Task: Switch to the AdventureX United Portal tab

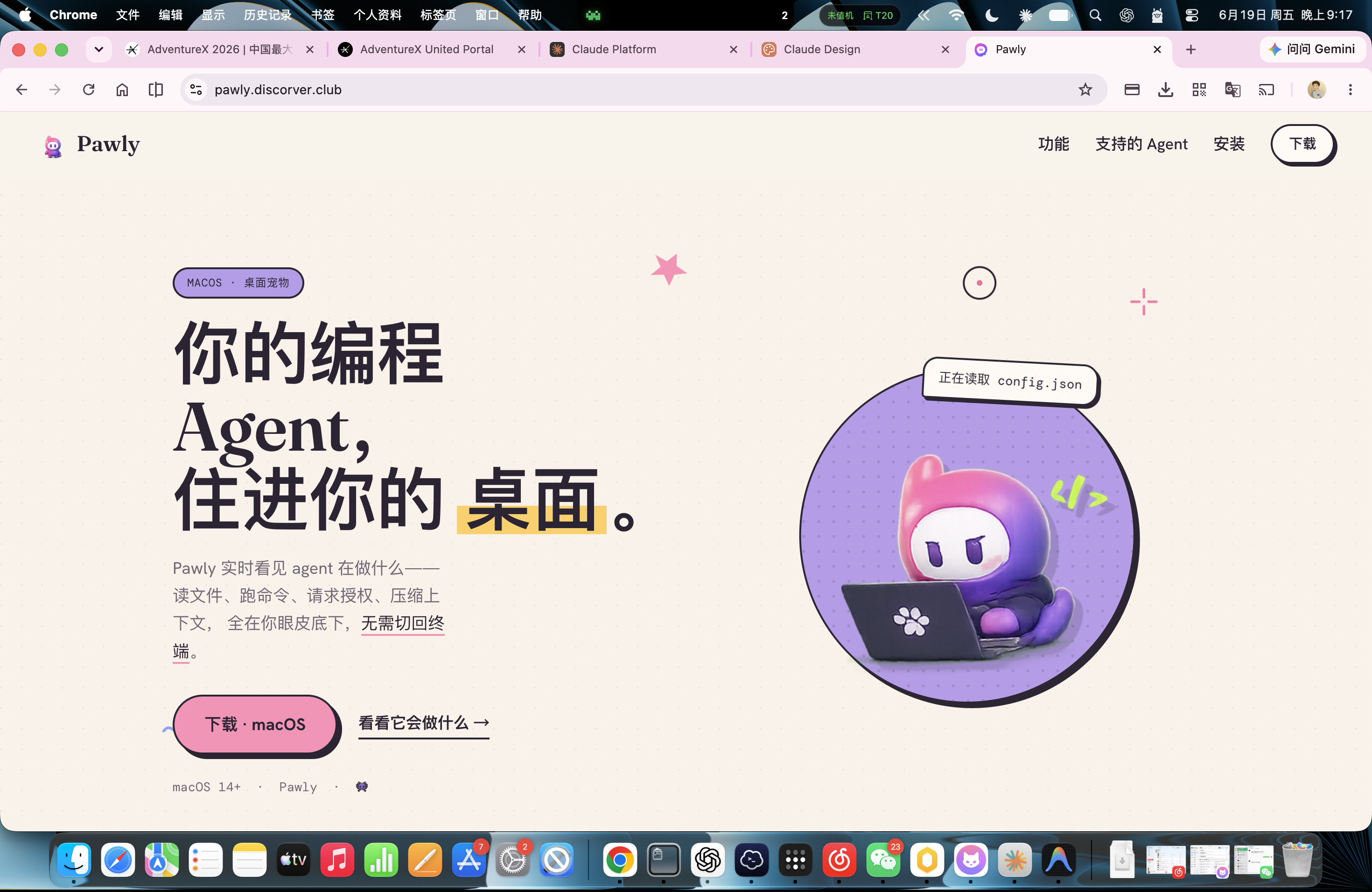Action: click(432, 49)
